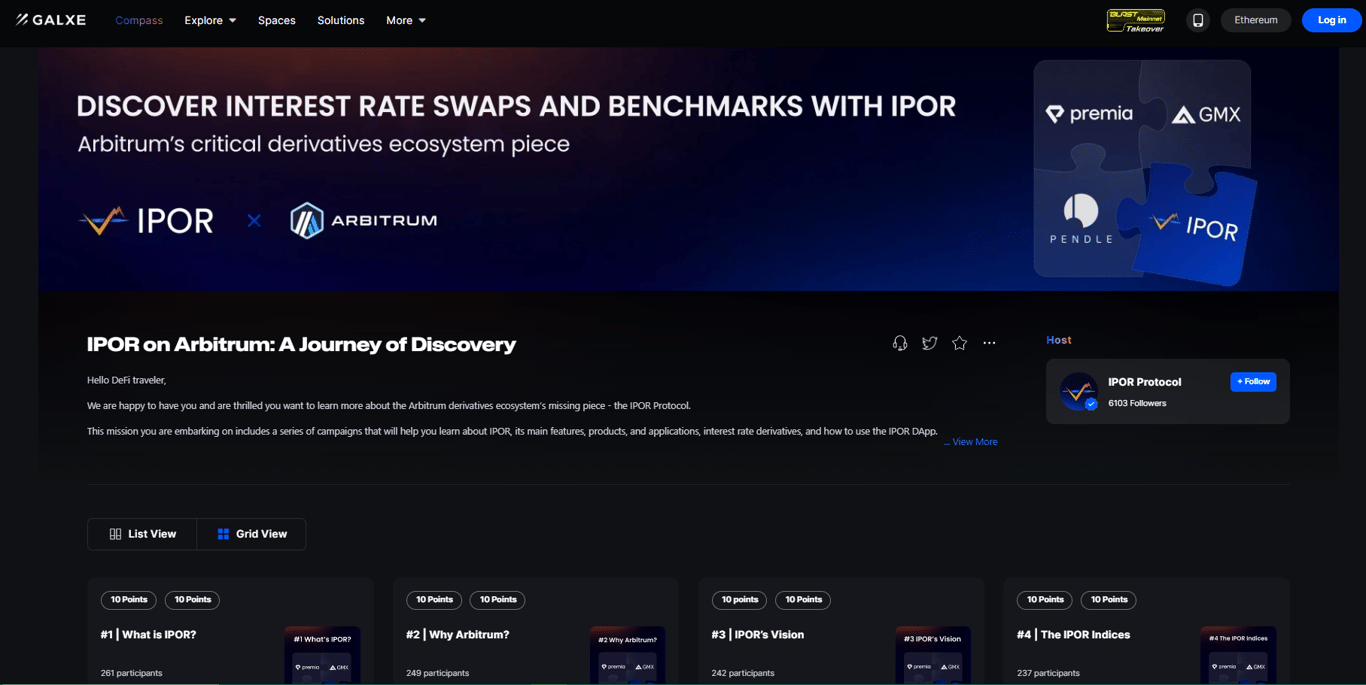Click the IPOR Arbitrum banner image
This screenshot has height=685, width=1366.
click(x=688, y=169)
